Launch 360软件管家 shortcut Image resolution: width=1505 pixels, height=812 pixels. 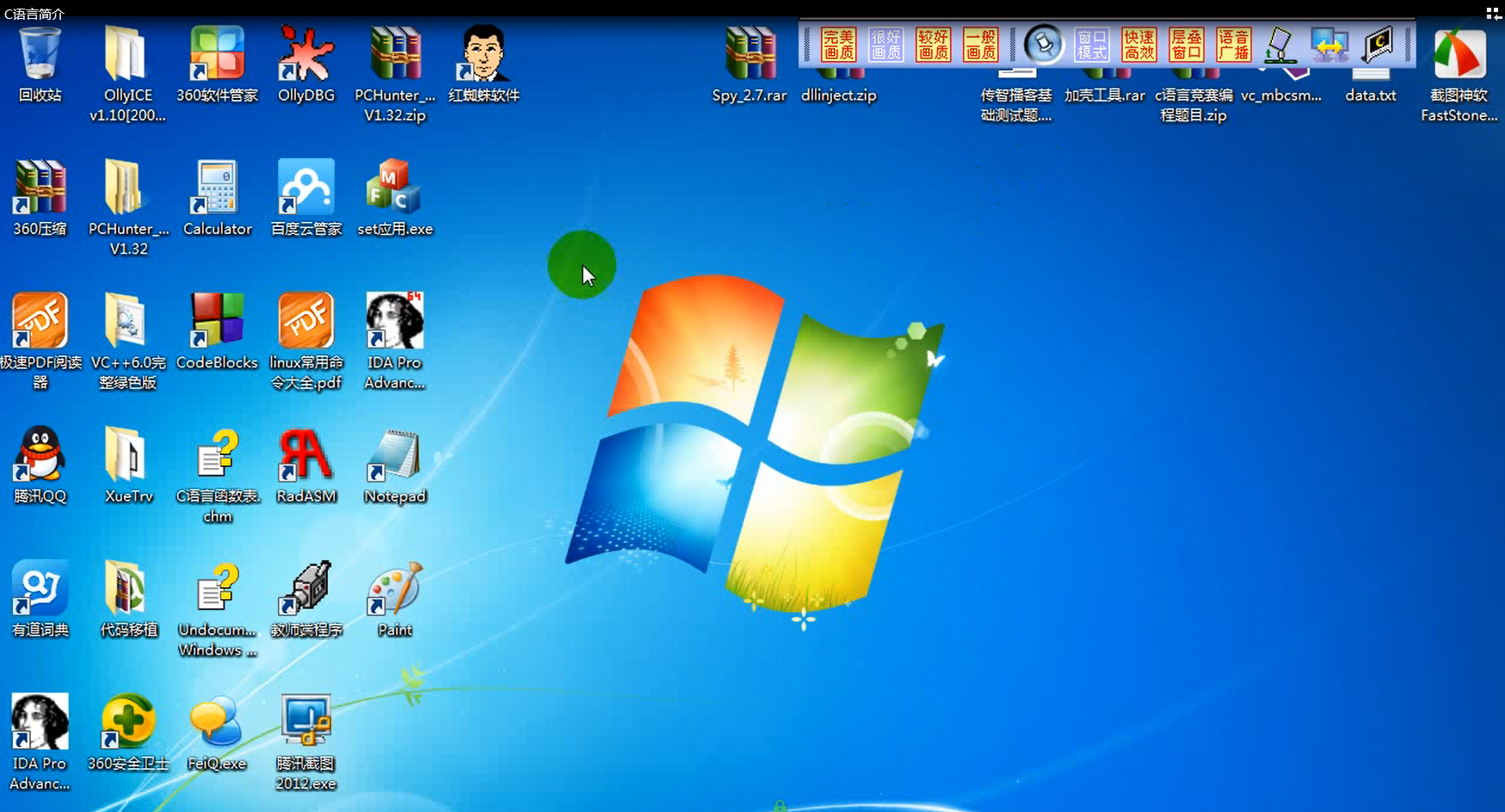217,53
